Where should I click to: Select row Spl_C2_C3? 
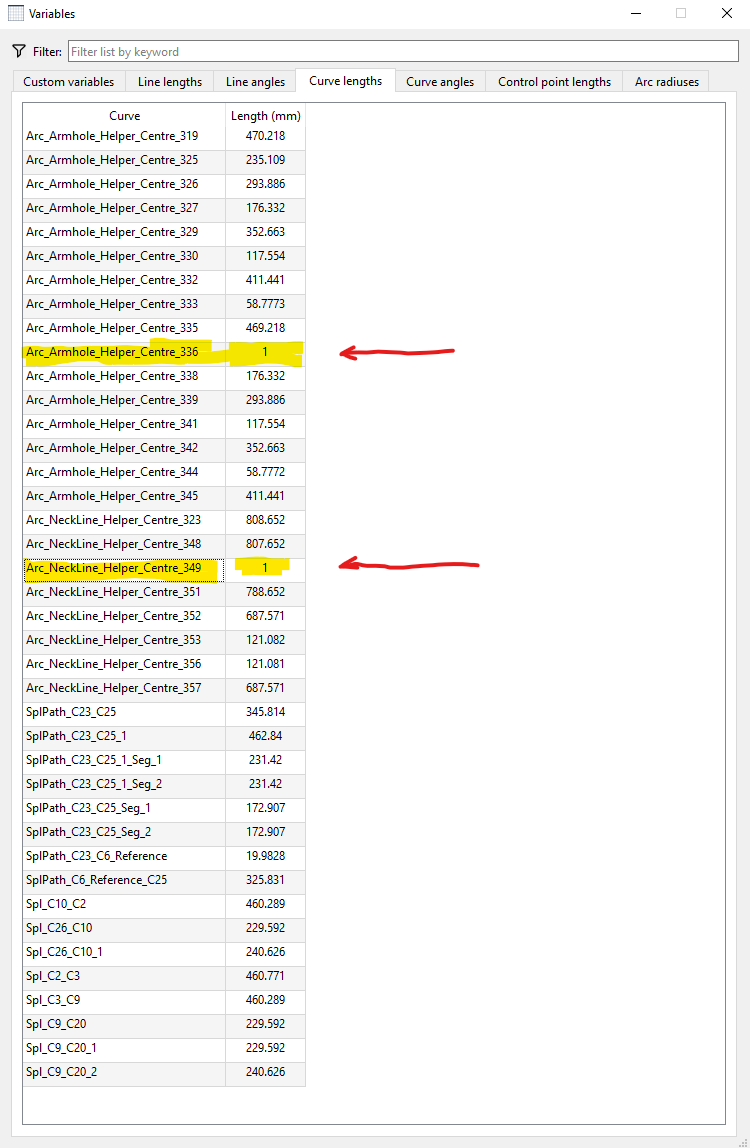pos(164,976)
